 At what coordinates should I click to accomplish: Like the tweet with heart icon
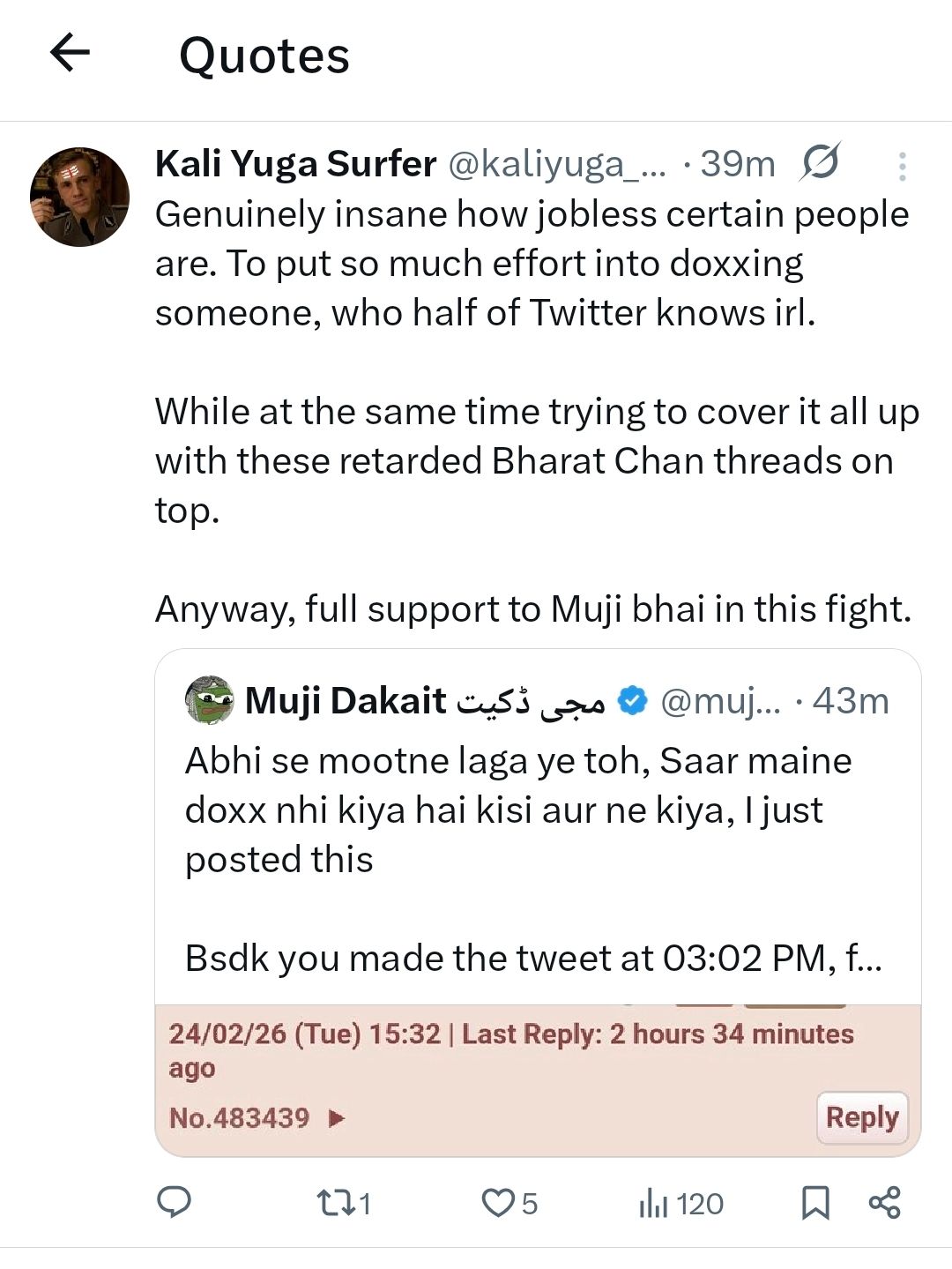click(500, 1203)
